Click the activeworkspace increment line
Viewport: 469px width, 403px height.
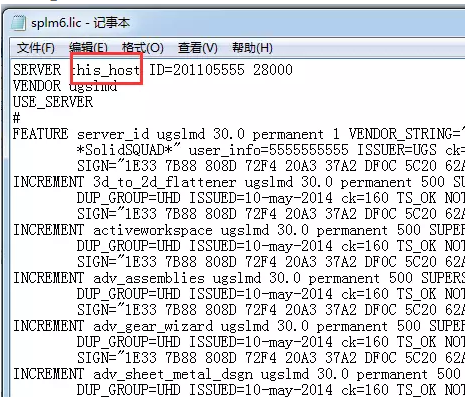point(239,230)
